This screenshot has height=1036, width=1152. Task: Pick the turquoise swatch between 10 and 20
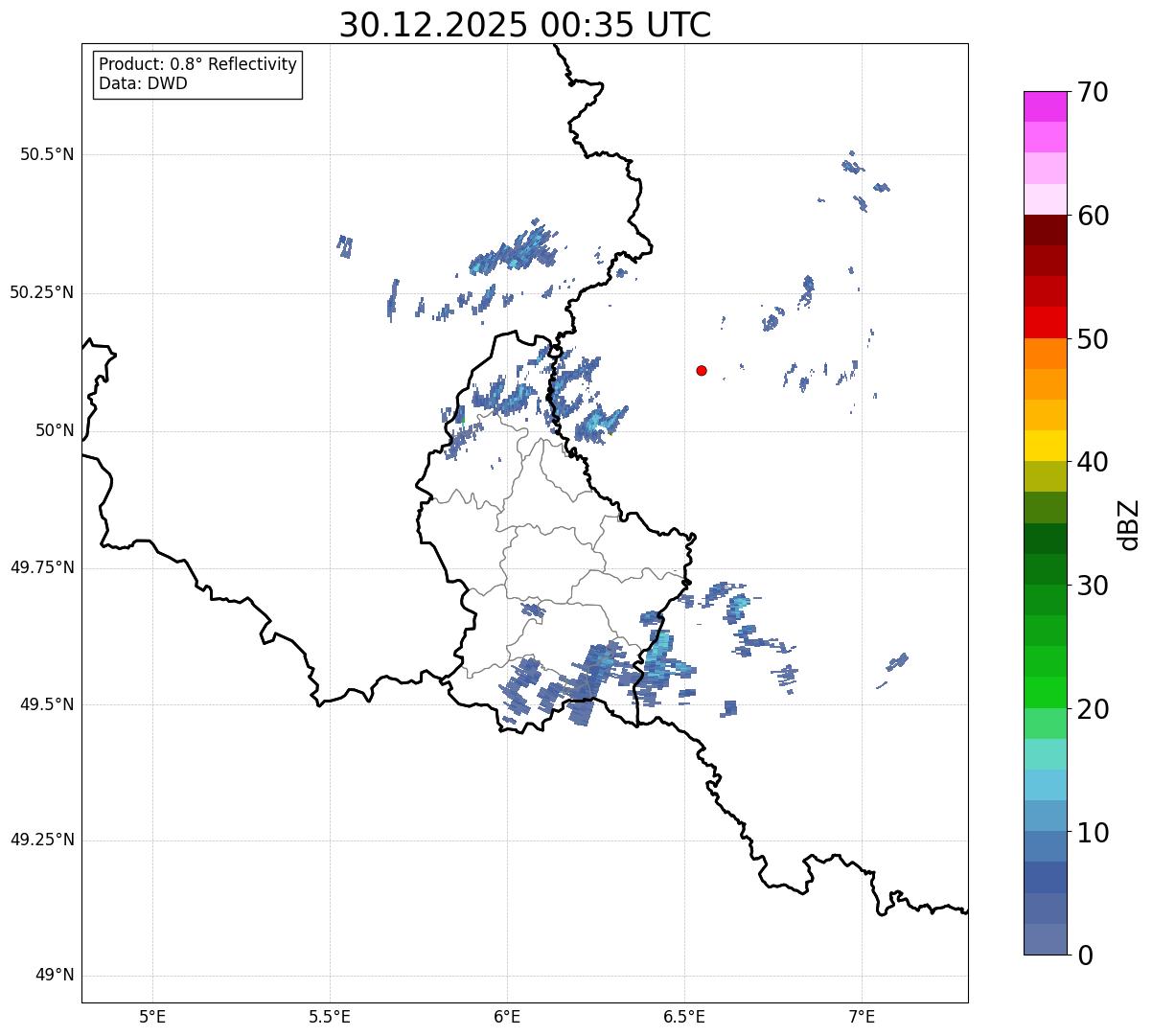click(x=1045, y=754)
